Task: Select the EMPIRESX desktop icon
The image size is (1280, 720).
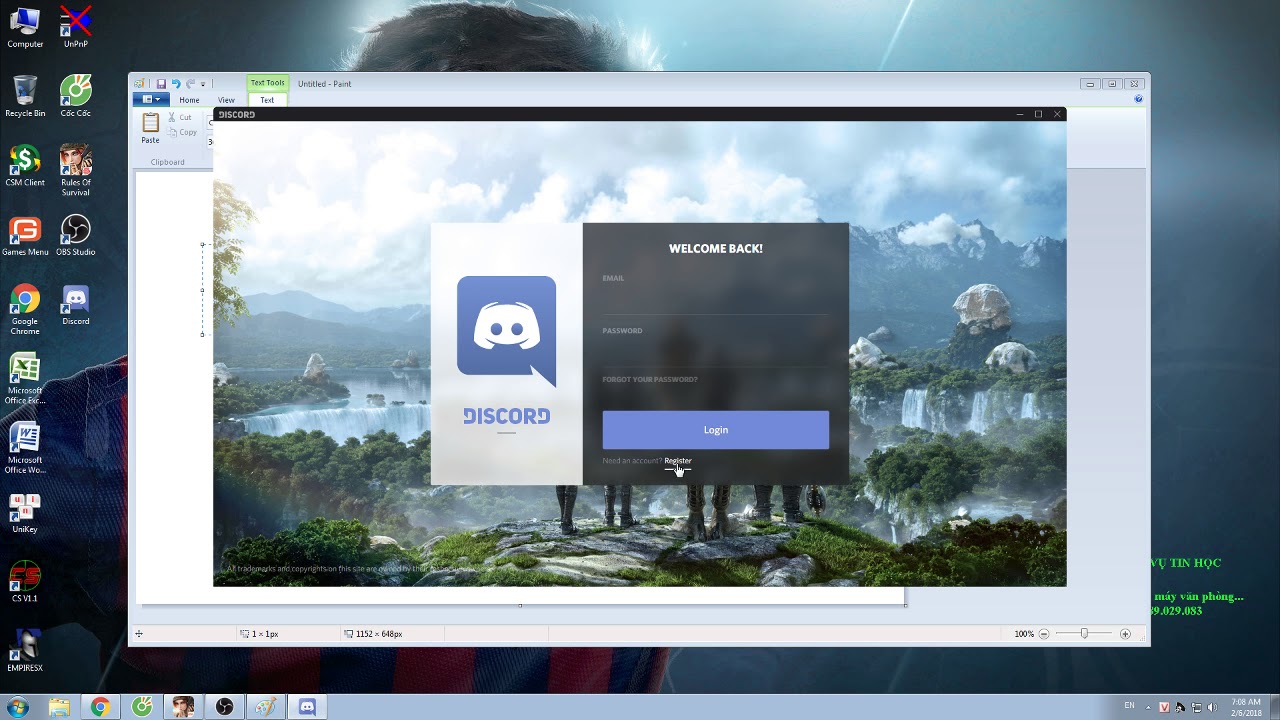Action: 25,651
